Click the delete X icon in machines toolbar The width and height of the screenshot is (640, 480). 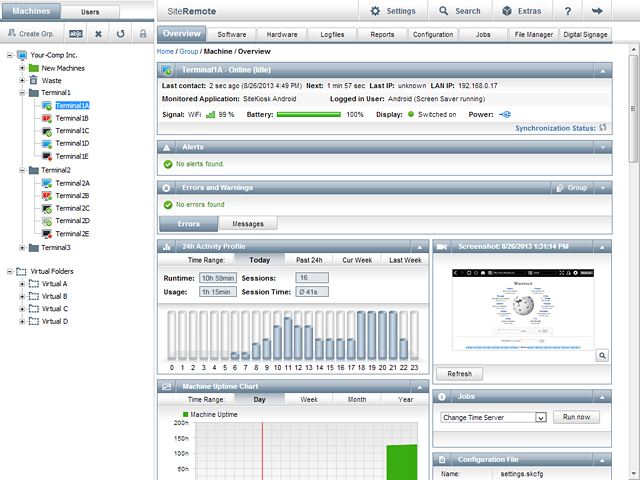99,33
